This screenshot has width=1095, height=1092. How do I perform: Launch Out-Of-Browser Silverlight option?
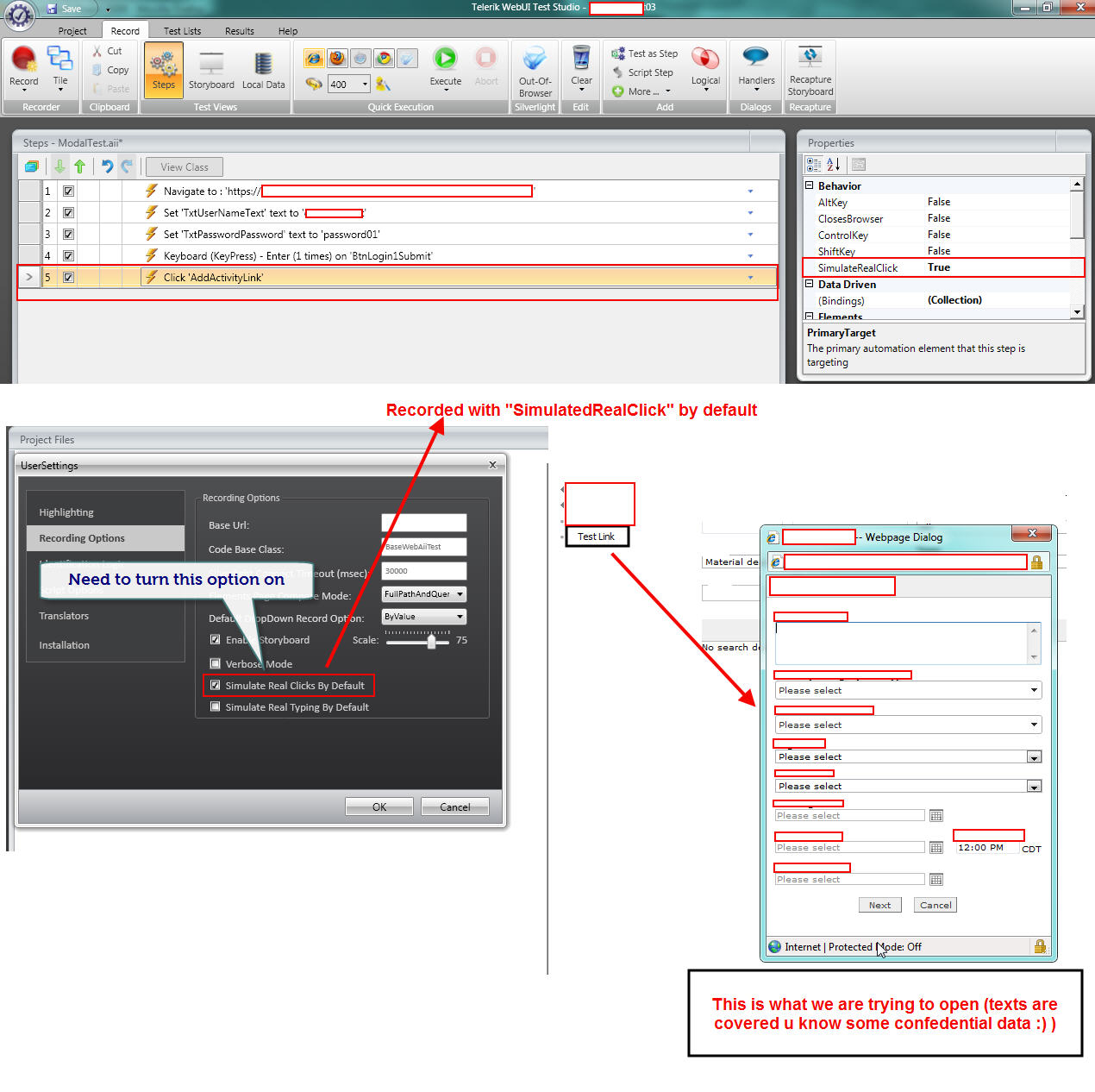click(x=535, y=71)
